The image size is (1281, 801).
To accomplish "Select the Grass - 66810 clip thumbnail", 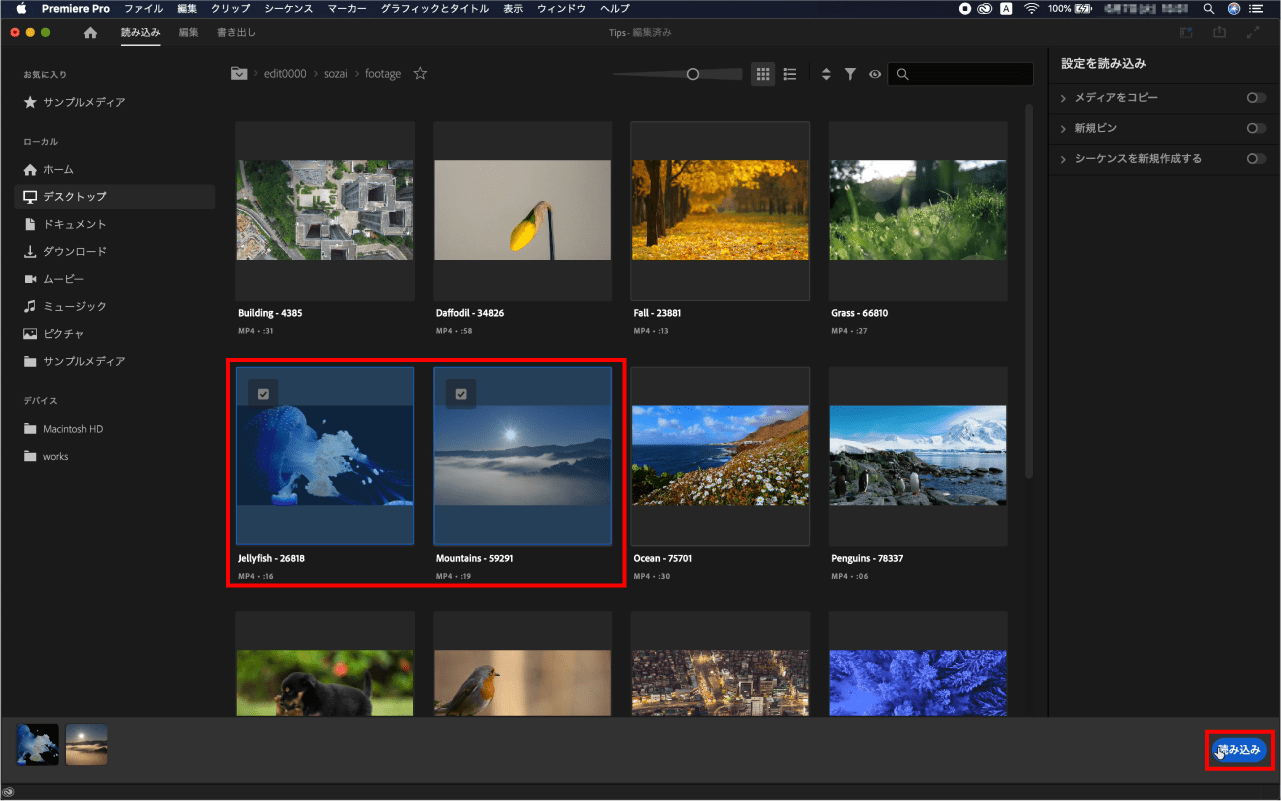I will [x=918, y=210].
